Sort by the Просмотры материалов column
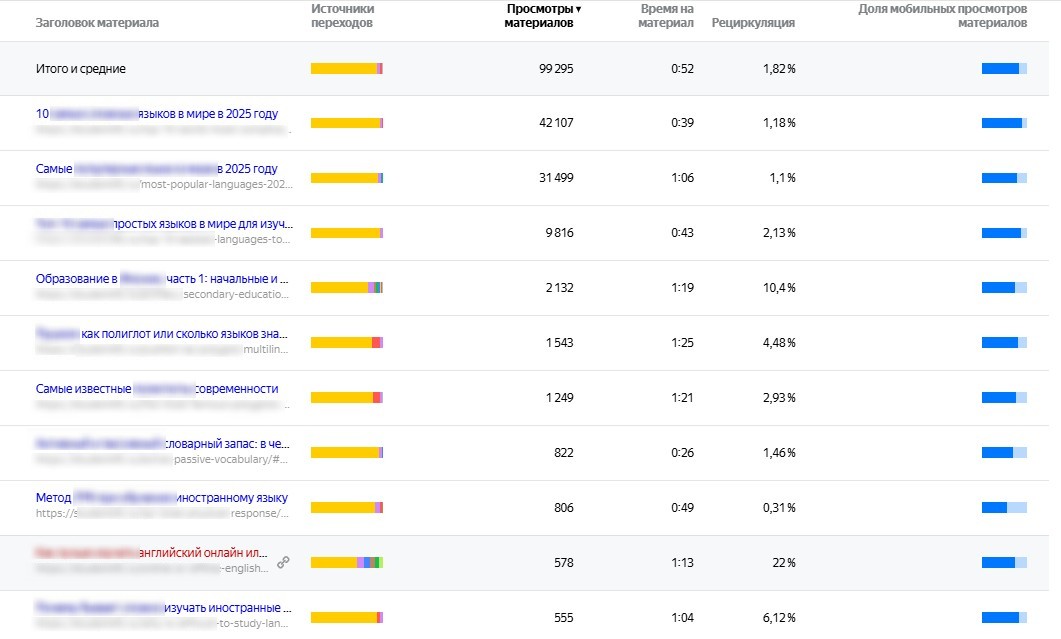Viewport: 1061px width, 639px height. pyautogui.click(x=543, y=16)
